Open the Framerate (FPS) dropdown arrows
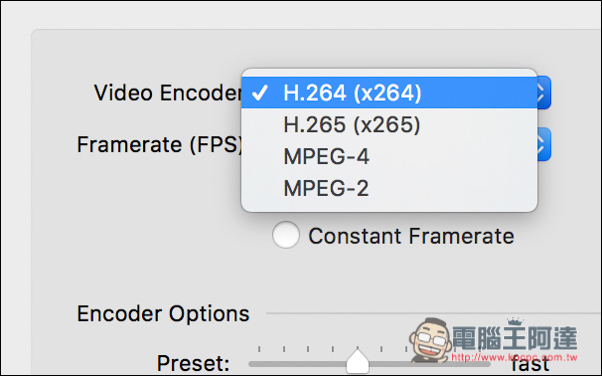Viewport: 602px width, 376px height. click(x=544, y=144)
